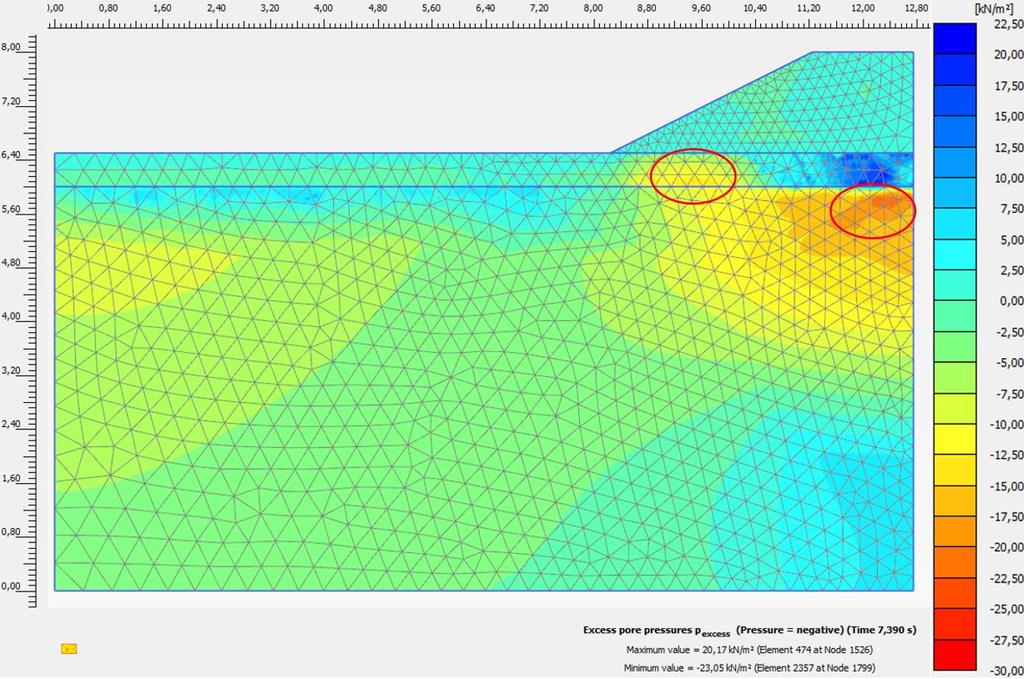Screen dimensions: 1024x679
Task: Click the Maximum value 20,17 kN/m² text
Action: click(749, 650)
